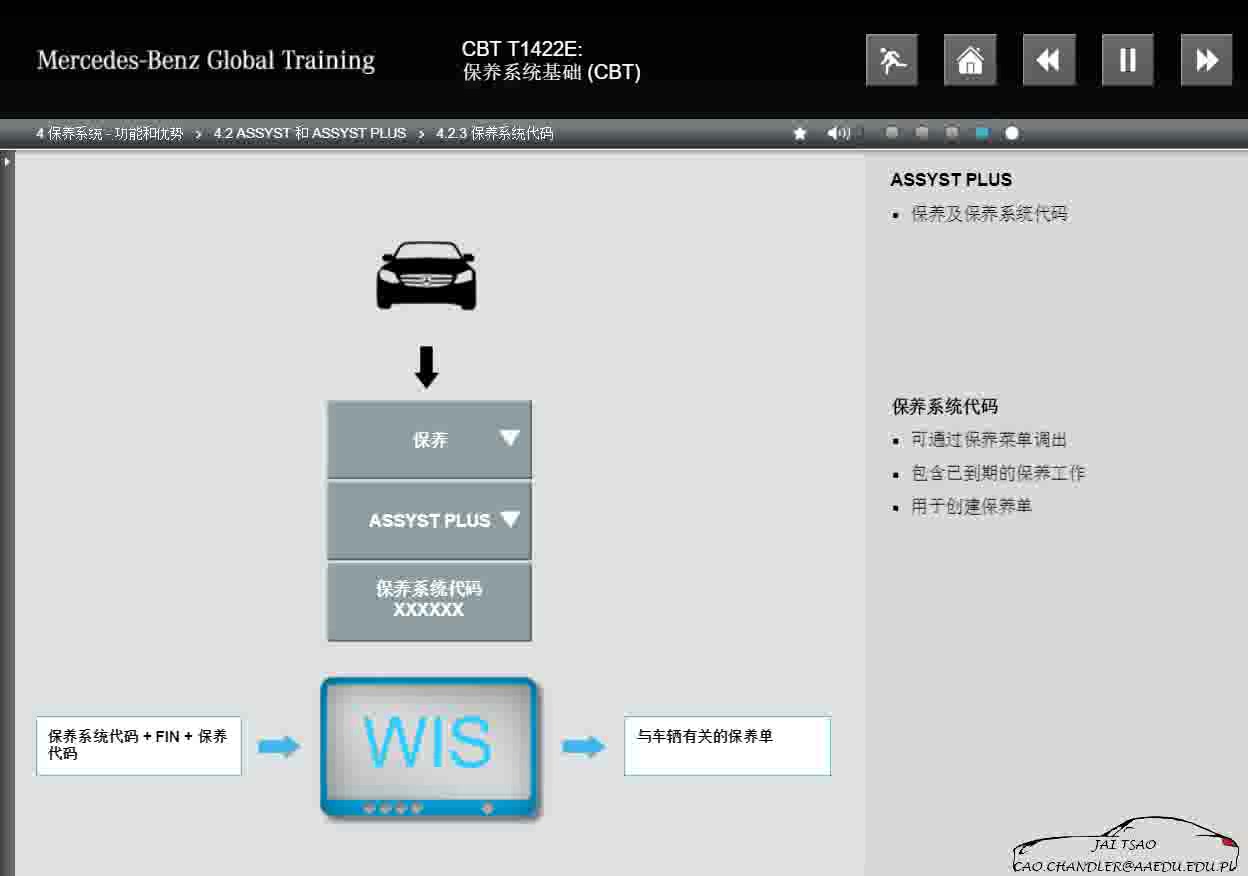This screenshot has height=876, width=1248.
Task: Pause the training playback
Action: click(x=1128, y=60)
